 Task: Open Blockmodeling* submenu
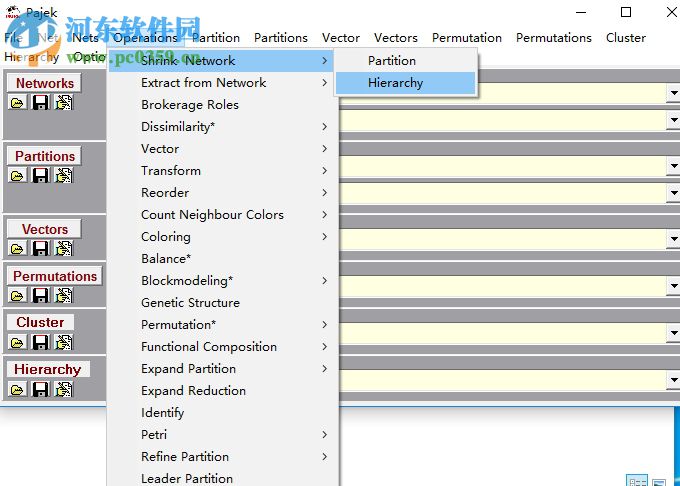click(x=223, y=281)
